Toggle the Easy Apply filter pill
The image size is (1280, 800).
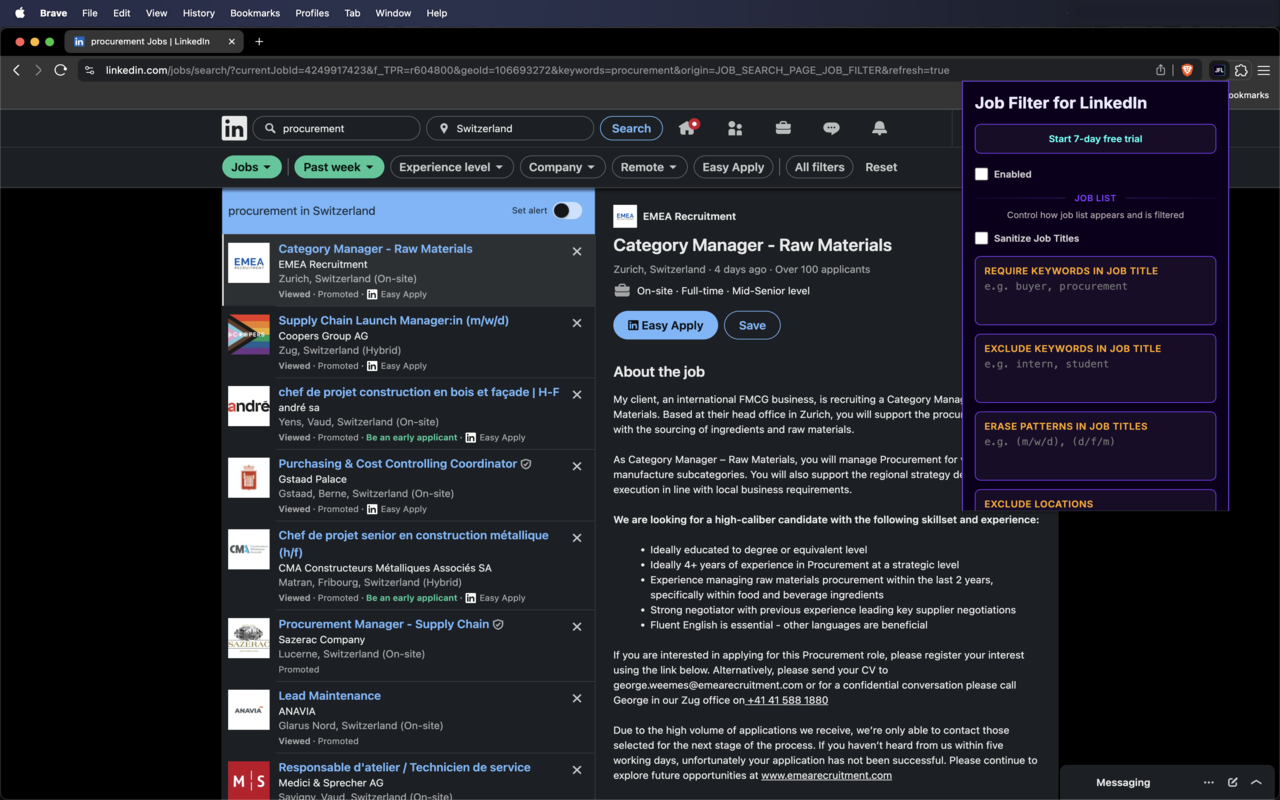click(733, 167)
